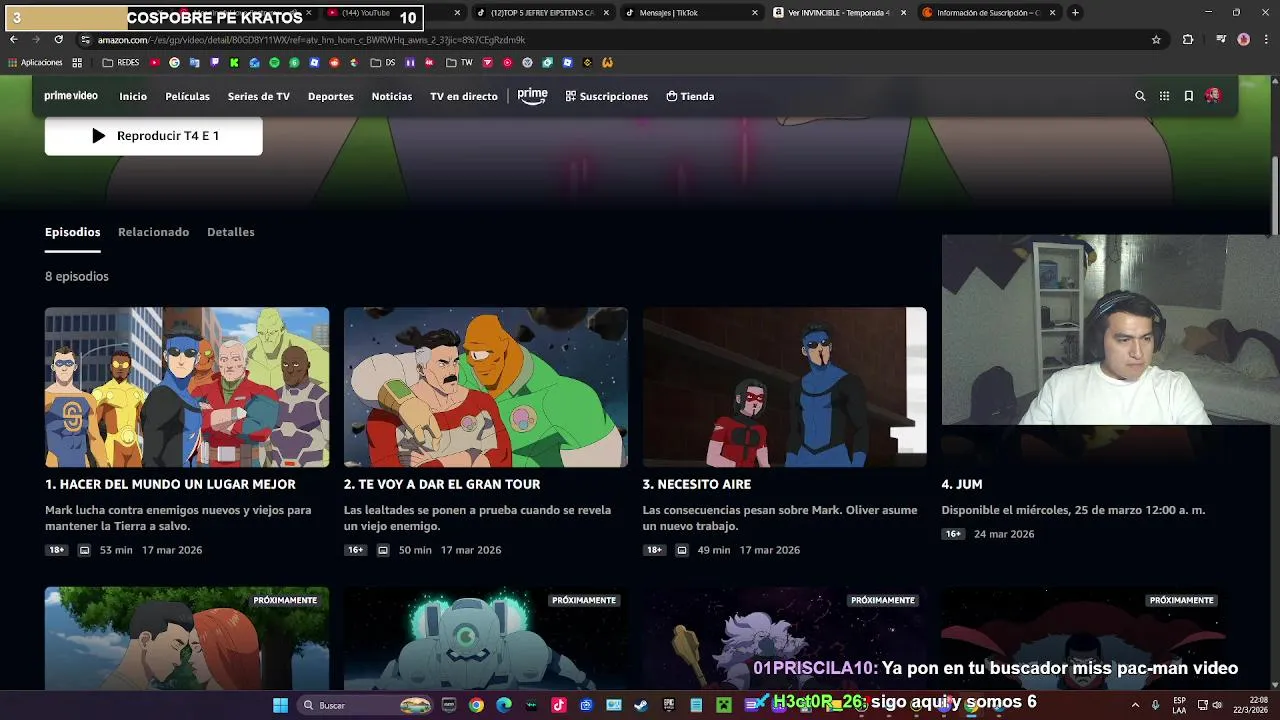The image size is (1280, 720).
Task: Close the Ver INVINCIBLE tab
Action: (x=904, y=13)
